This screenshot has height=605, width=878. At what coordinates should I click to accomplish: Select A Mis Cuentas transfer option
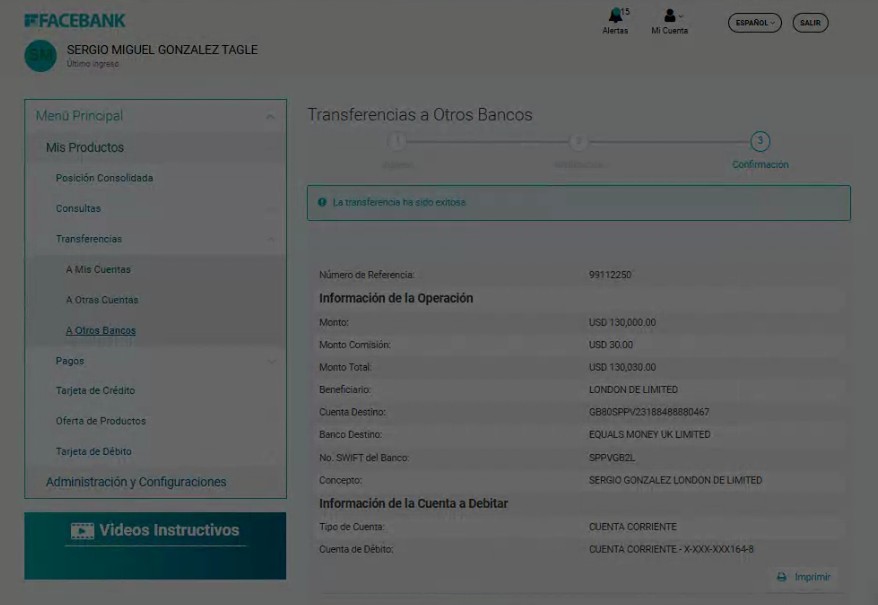coord(98,270)
